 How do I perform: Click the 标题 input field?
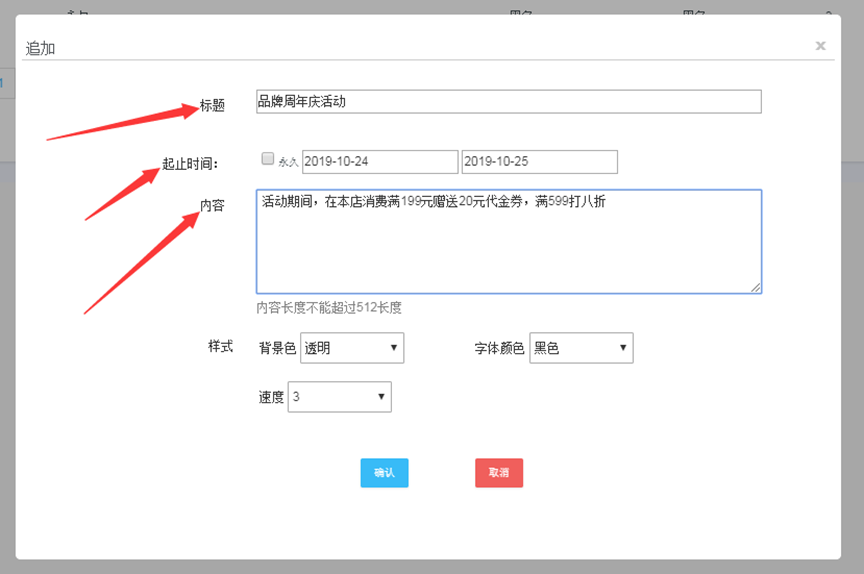click(x=508, y=101)
